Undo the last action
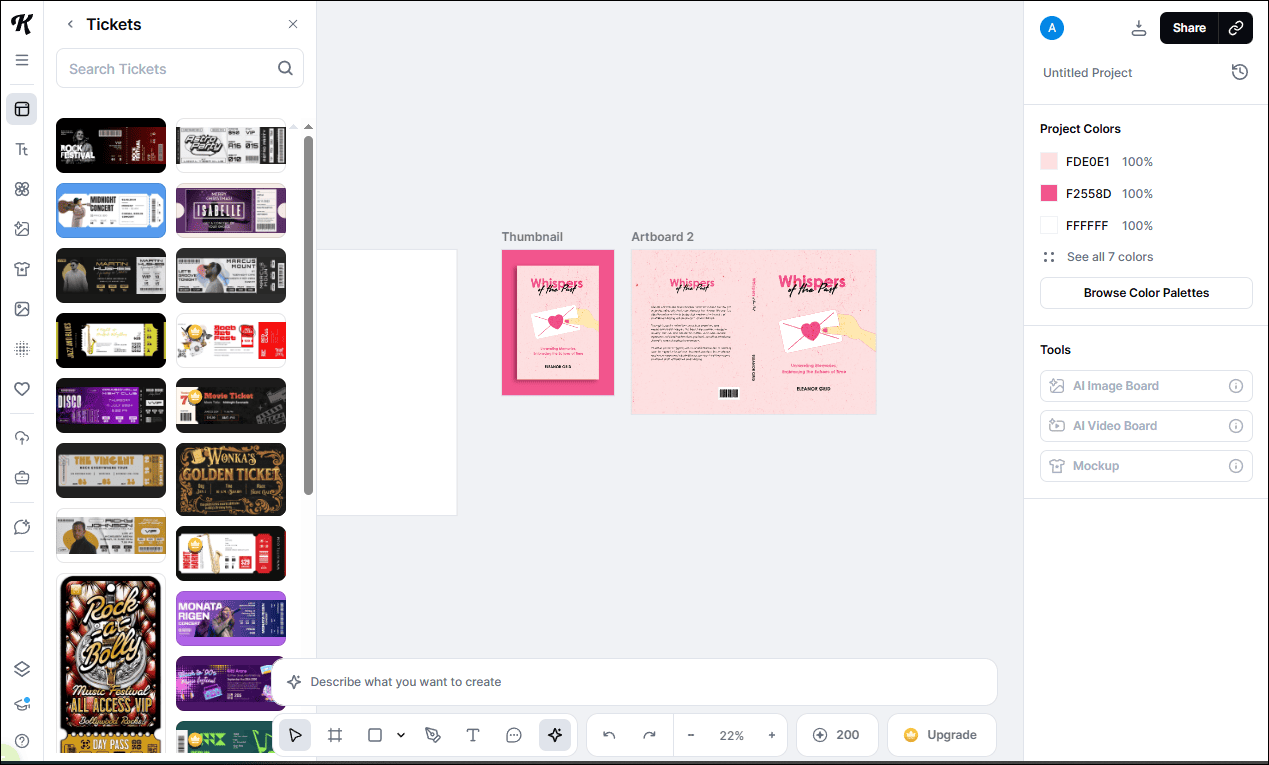Image resolution: width=1269 pixels, height=765 pixels. point(609,735)
